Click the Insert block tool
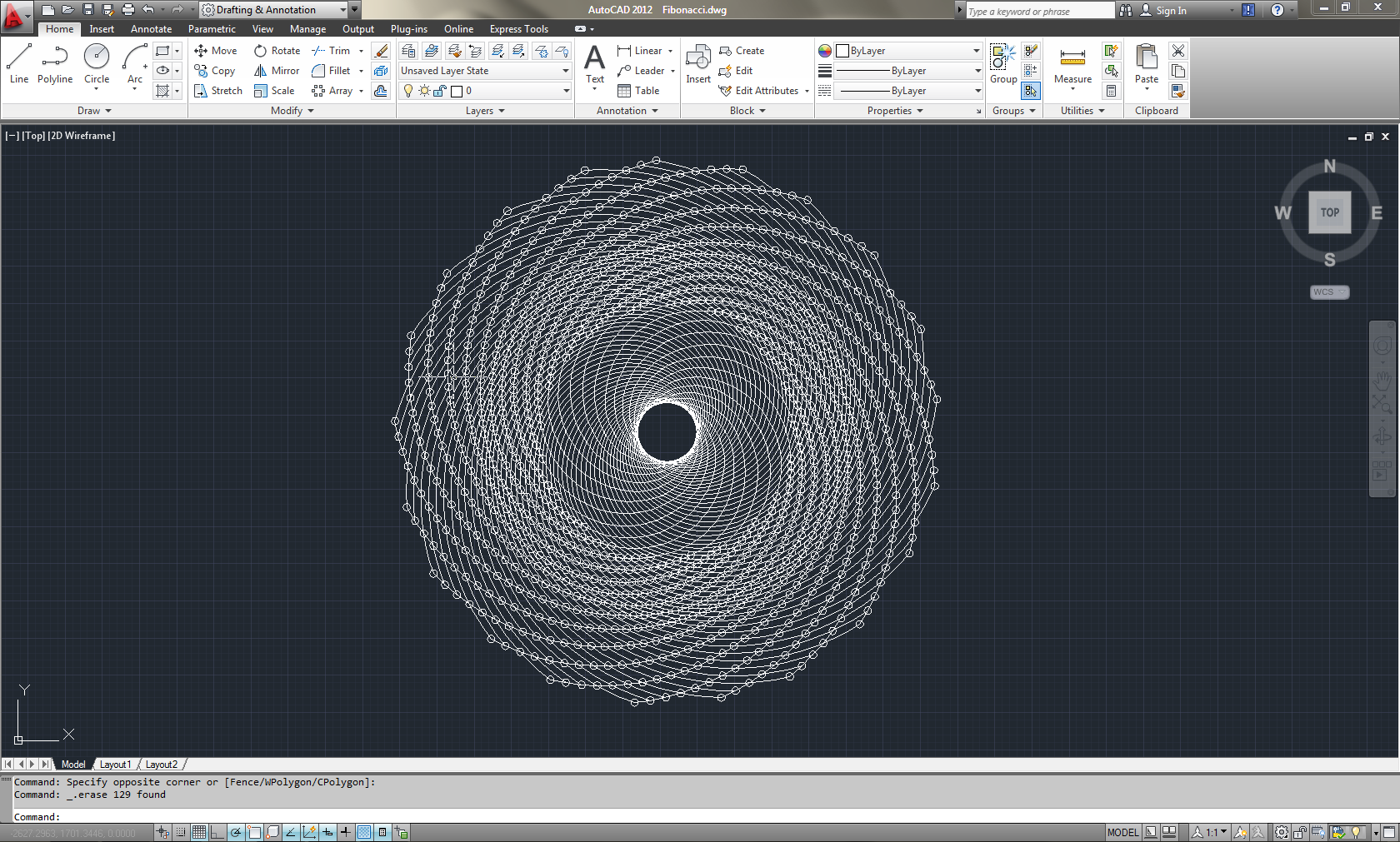Viewport: 1400px width, 842px height. coord(698,64)
